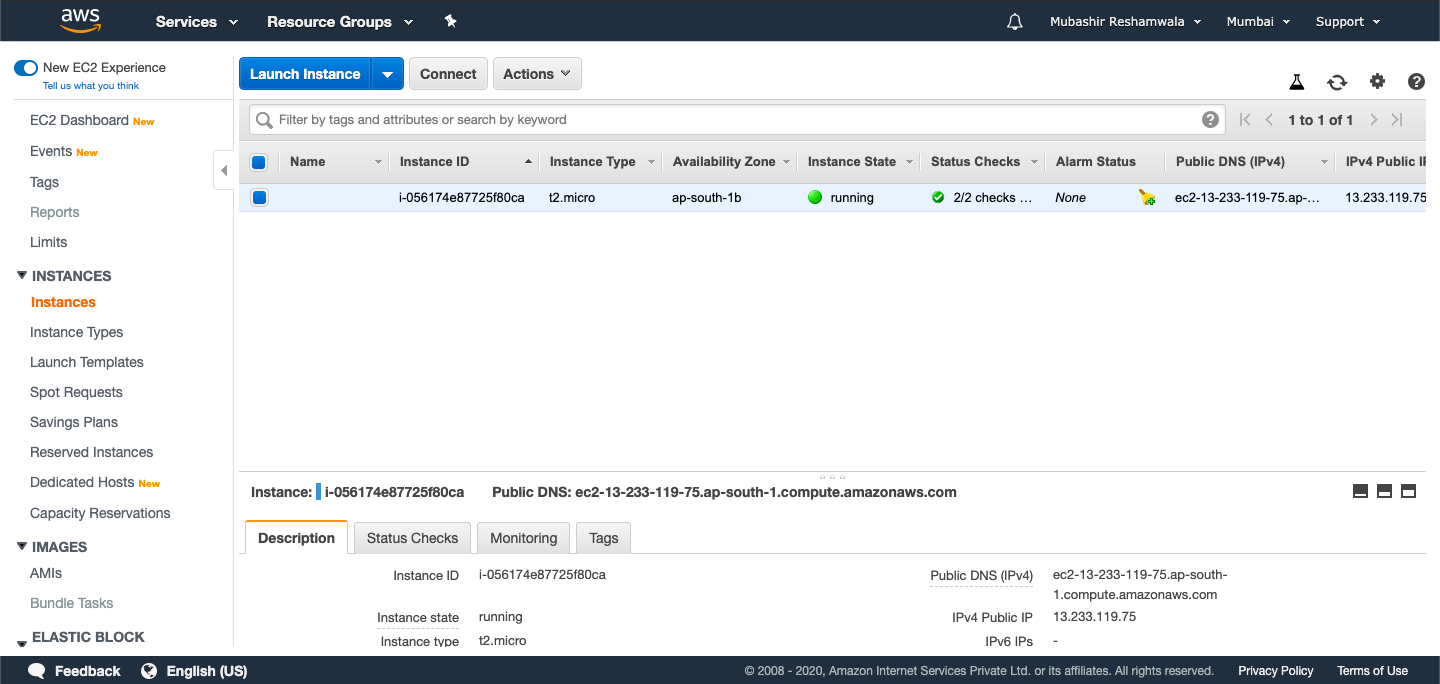Viewport: 1440px width, 684px height.
Task: Go to last page of results
Action: pyautogui.click(x=1397, y=120)
